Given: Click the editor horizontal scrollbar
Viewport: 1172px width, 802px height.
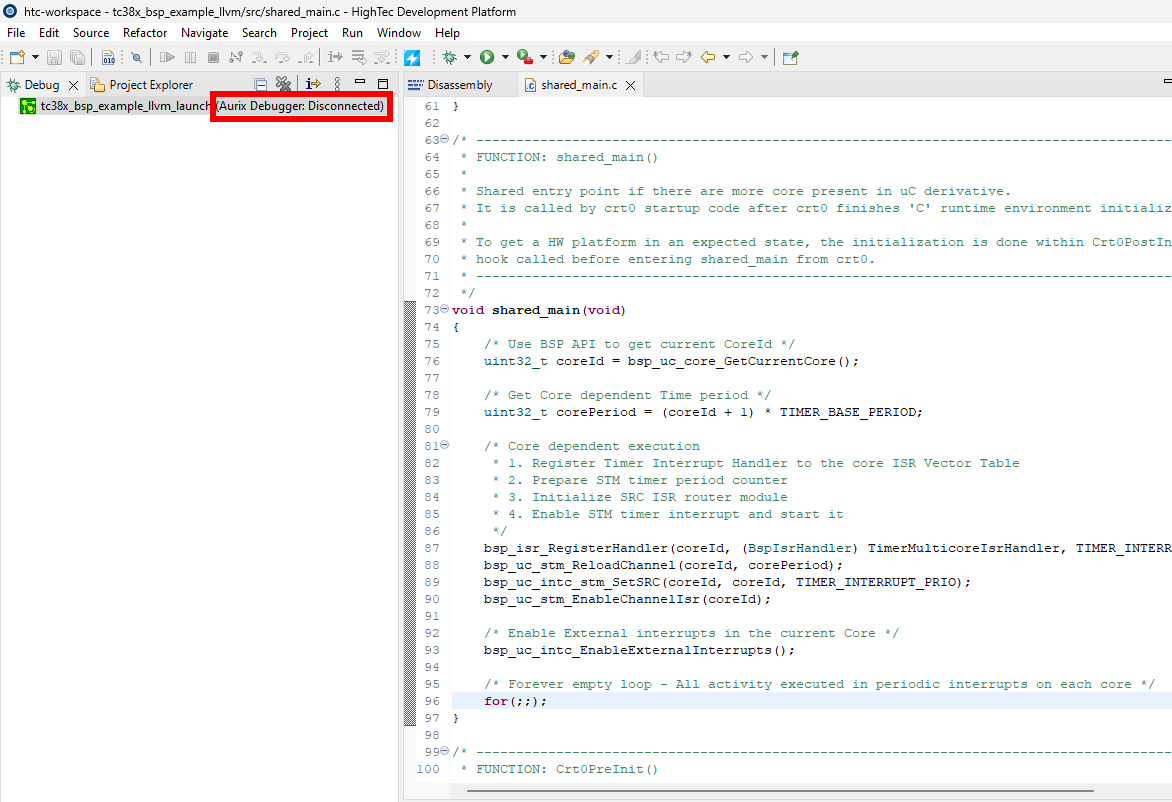Looking at the screenshot, I should [800, 790].
